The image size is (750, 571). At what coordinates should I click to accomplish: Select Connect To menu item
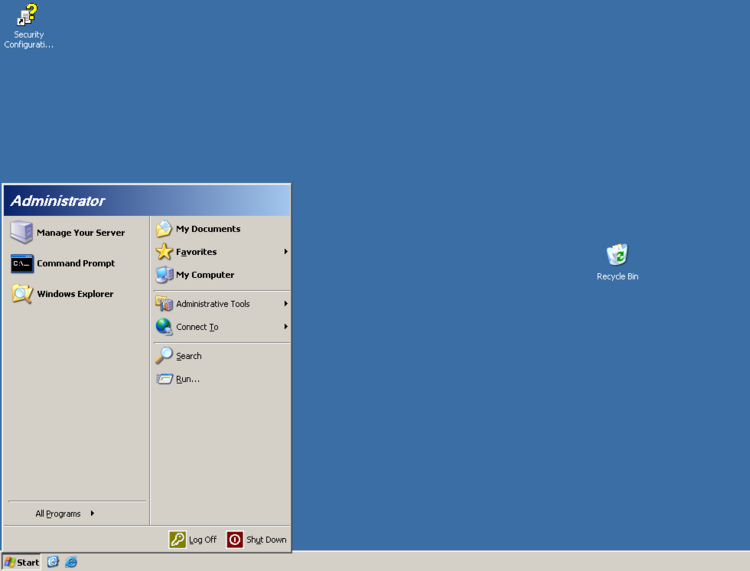tap(222, 327)
